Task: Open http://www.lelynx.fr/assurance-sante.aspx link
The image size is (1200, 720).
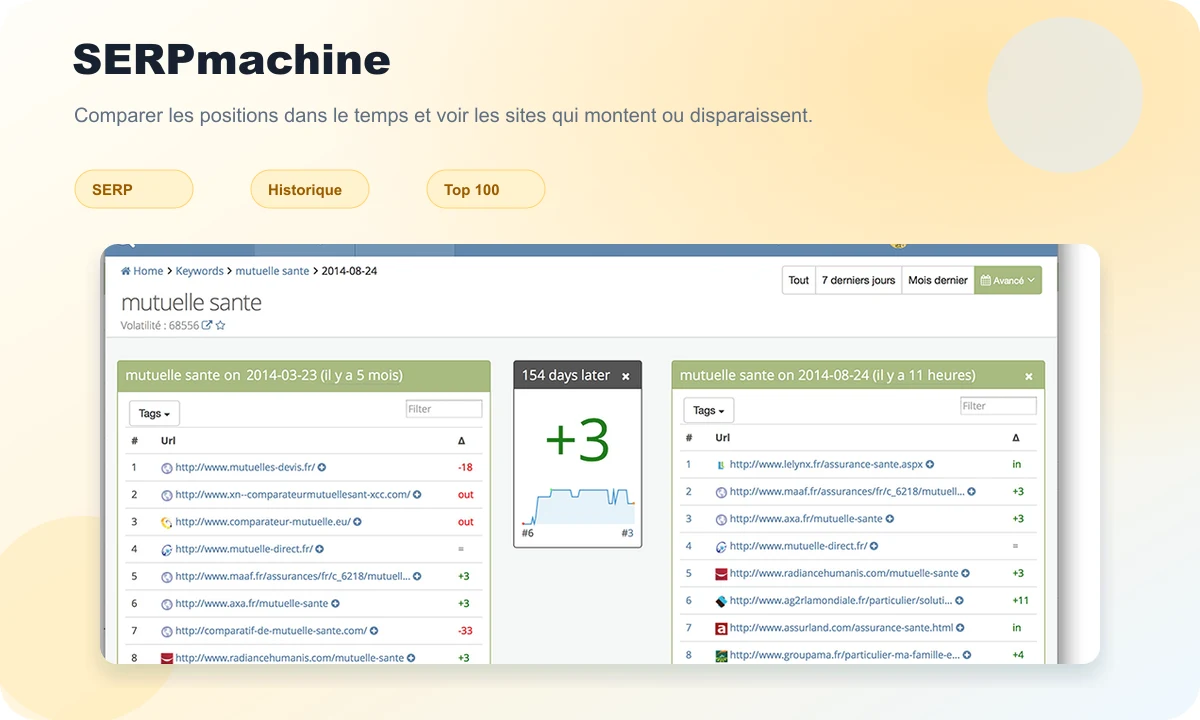Action: [826, 464]
